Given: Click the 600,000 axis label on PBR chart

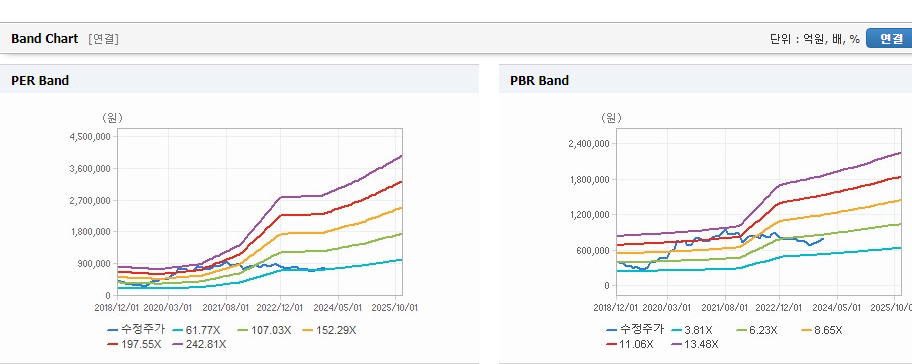Looking at the screenshot, I should pos(594,250).
